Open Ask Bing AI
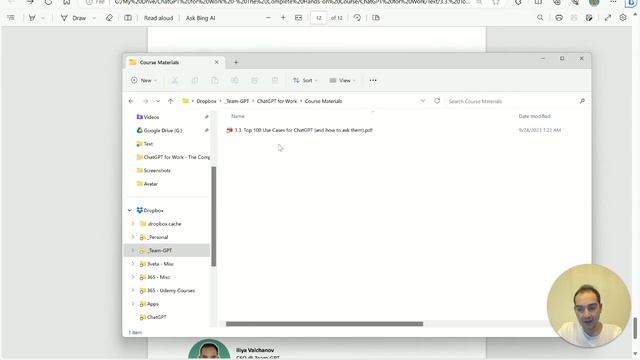This screenshot has height=360, width=640. (200, 18)
